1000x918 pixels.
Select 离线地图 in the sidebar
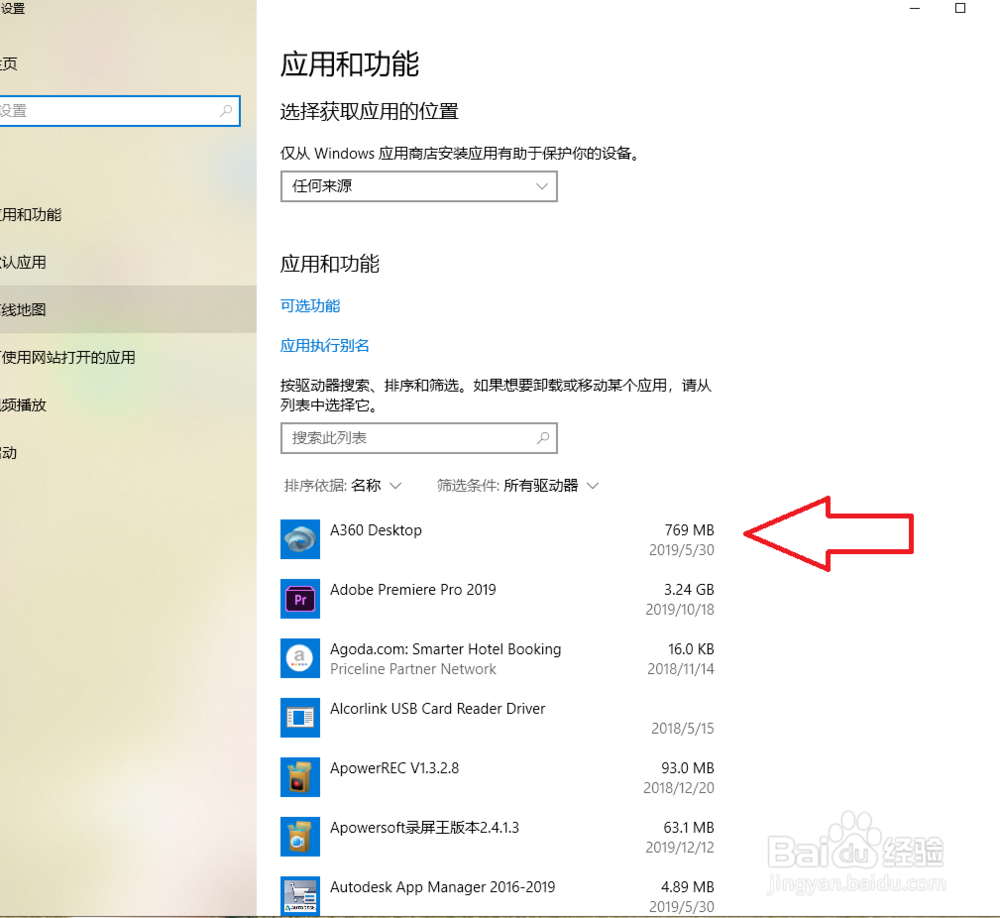coord(128,309)
